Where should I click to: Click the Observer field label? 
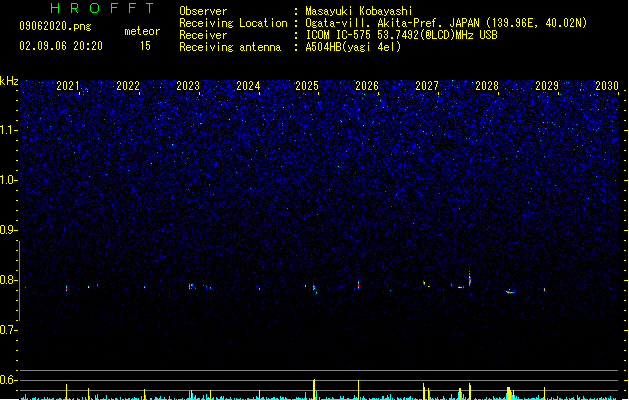click(x=203, y=11)
